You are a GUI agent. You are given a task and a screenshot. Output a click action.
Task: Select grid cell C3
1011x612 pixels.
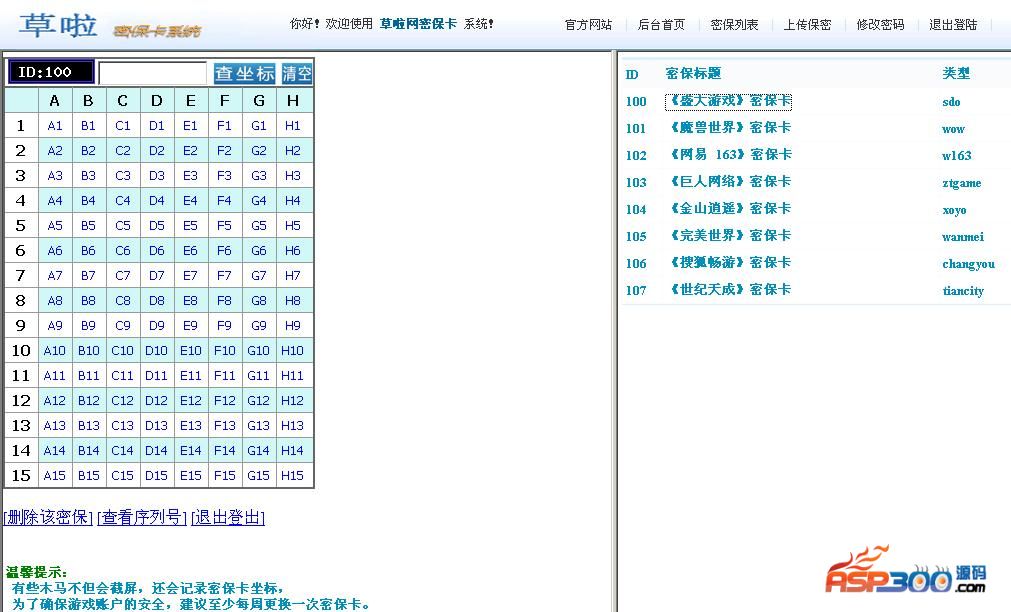click(123, 175)
